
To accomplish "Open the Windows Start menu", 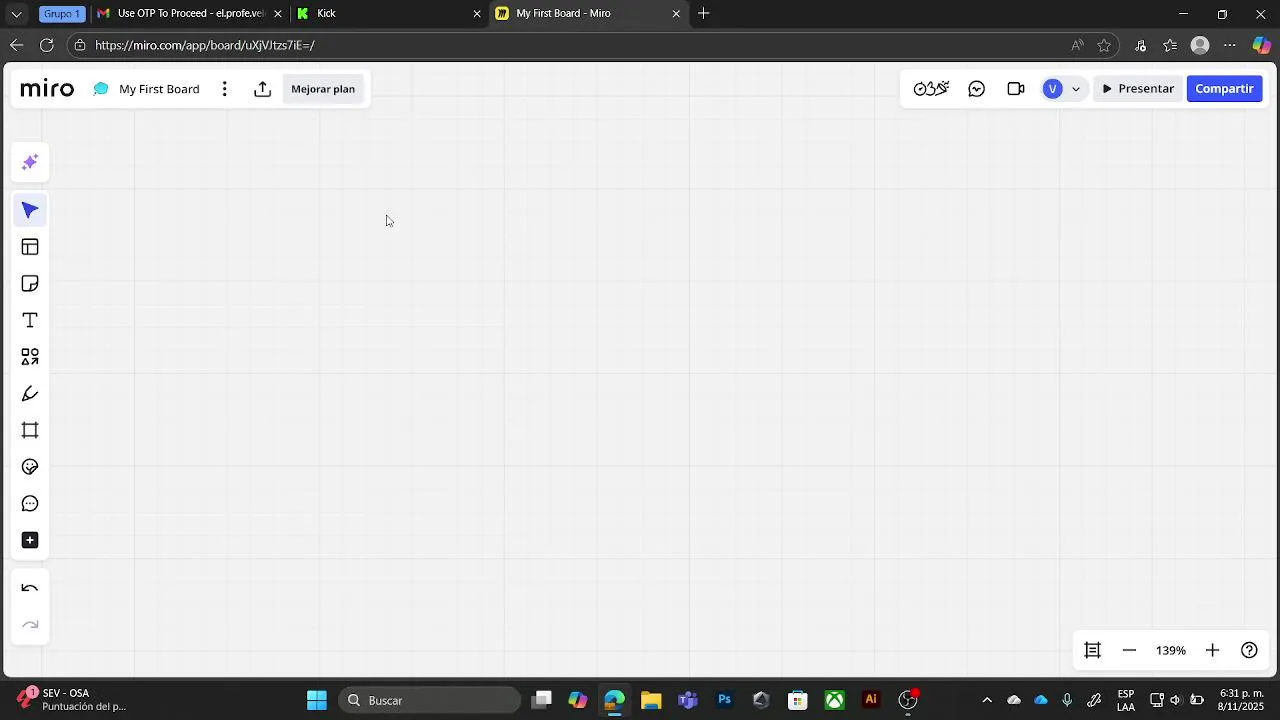I will [317, 700].
